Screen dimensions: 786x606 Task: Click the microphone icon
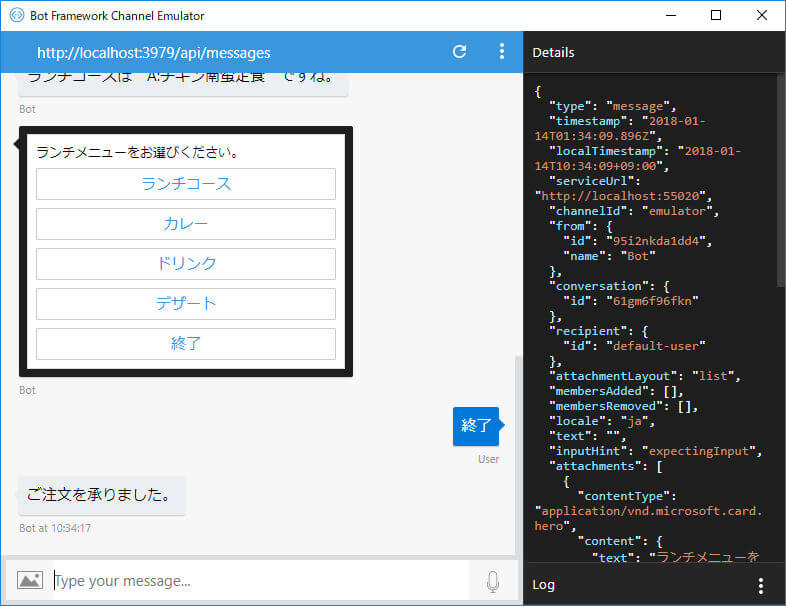[493, 581]
